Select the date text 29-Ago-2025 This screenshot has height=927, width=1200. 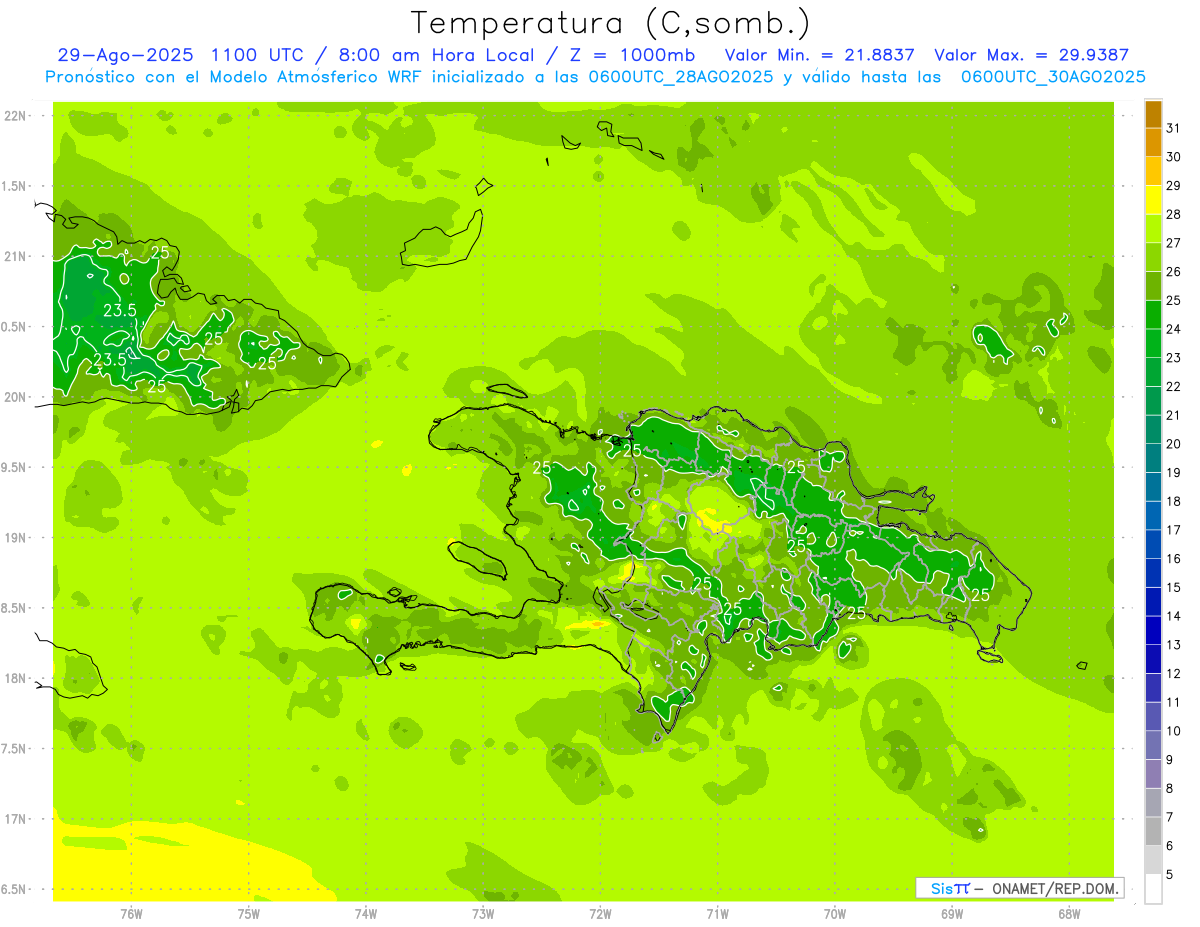pyautogui.click(x=123, y=55)
